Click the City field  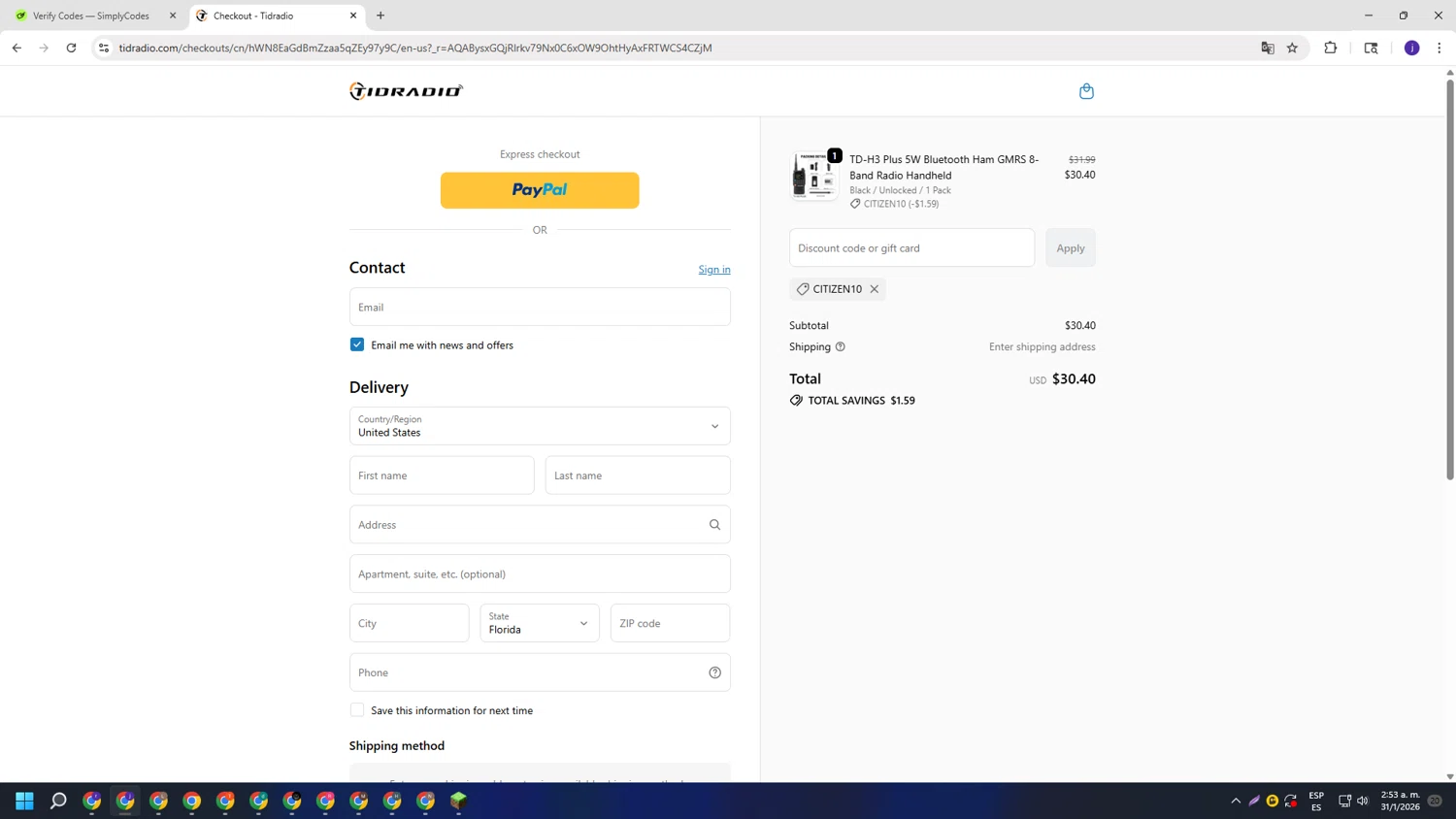click(x=410, y=623)
